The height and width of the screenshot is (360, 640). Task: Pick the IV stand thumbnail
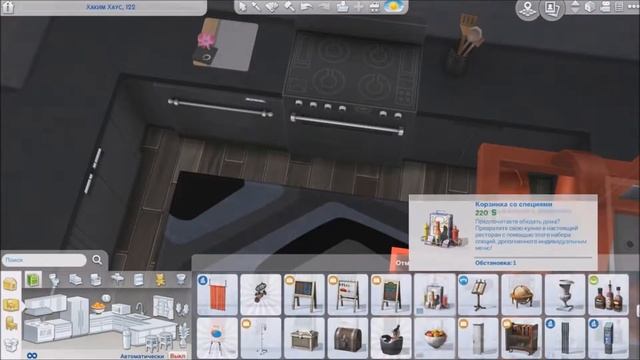(x=261, y=338)
